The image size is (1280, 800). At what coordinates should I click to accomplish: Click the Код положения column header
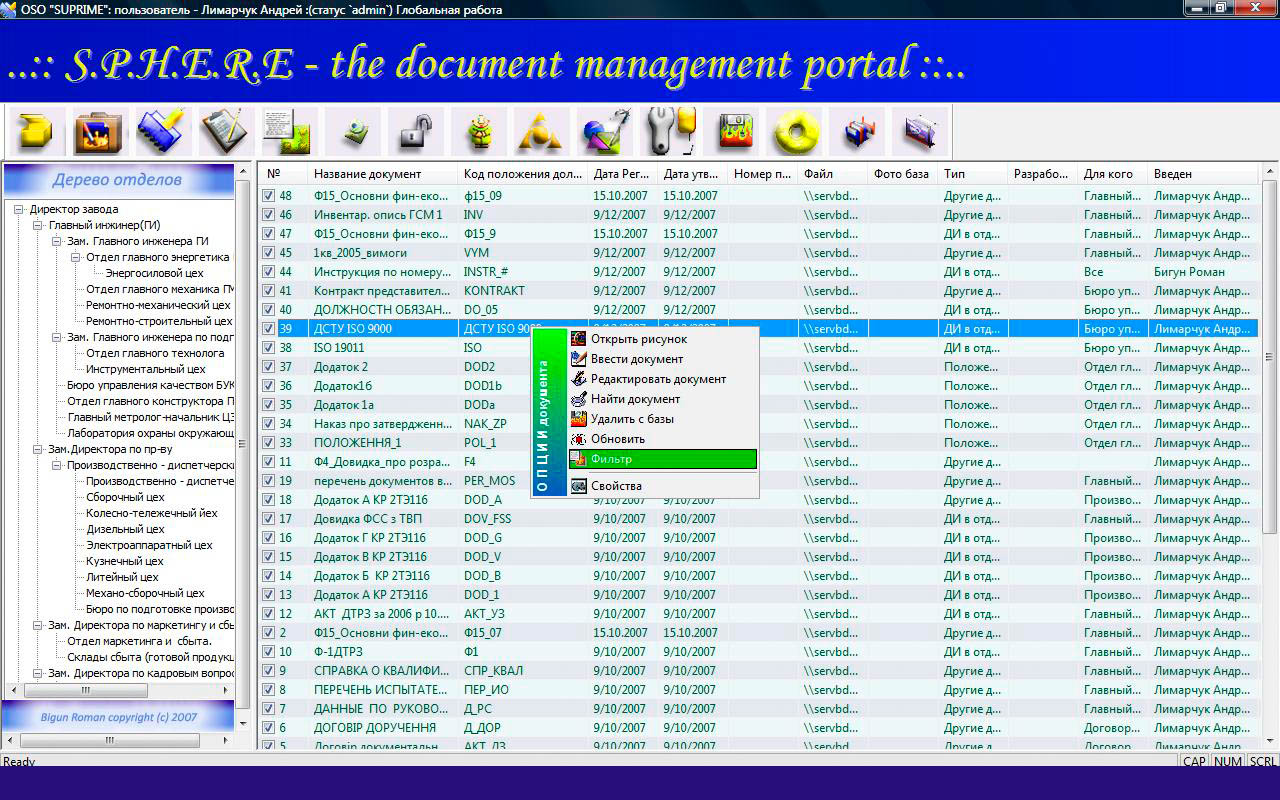(522, 174)
